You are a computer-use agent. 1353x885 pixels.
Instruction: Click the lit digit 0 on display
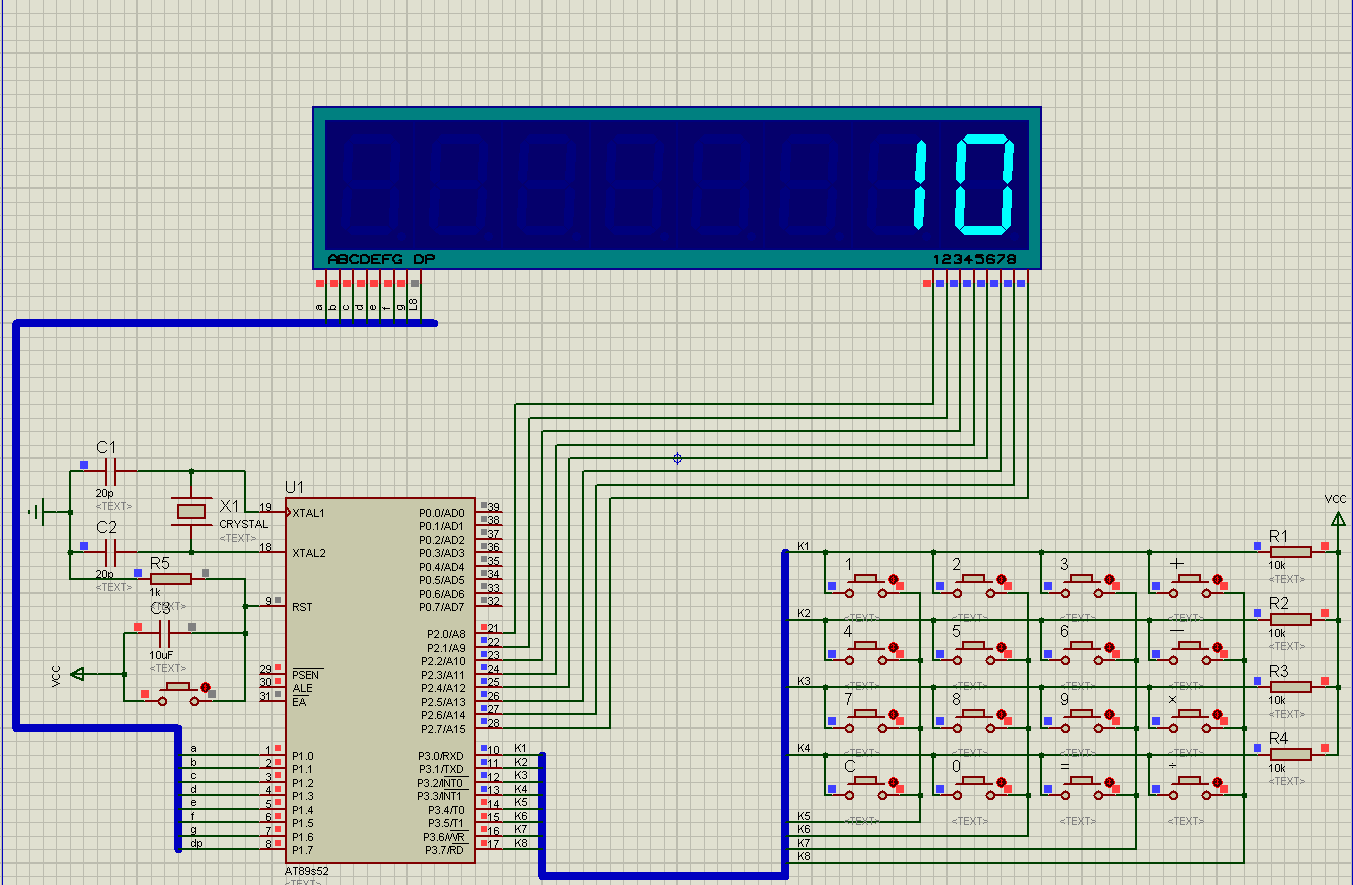pos(985,183)
